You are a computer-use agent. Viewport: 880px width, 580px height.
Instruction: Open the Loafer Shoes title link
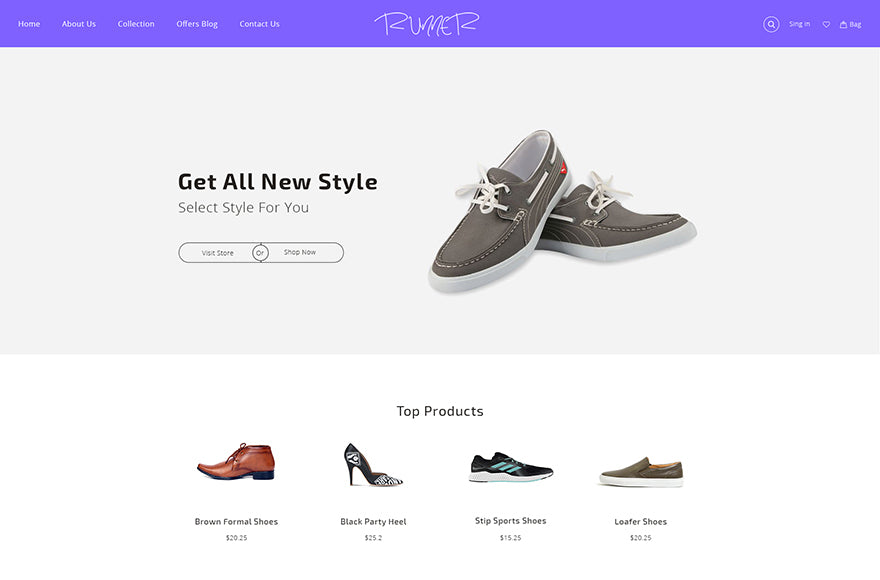point(640,522)
